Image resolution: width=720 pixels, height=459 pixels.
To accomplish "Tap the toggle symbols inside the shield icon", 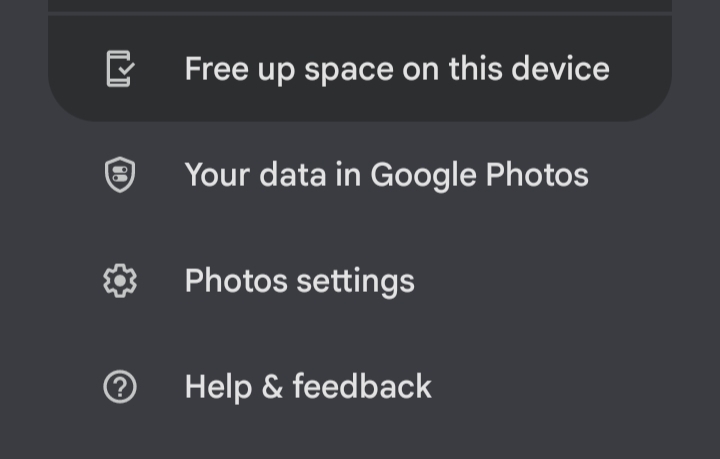I will click(x=120, y=174).
